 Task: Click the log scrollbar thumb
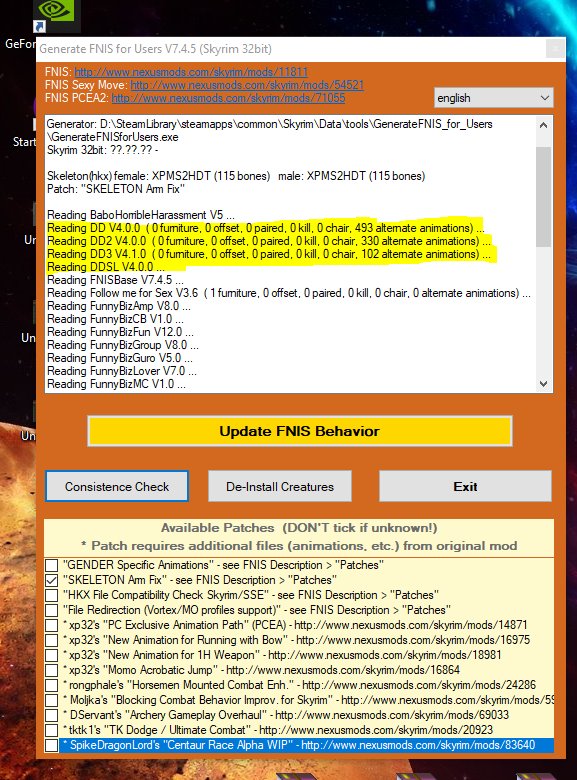point(543,196)
